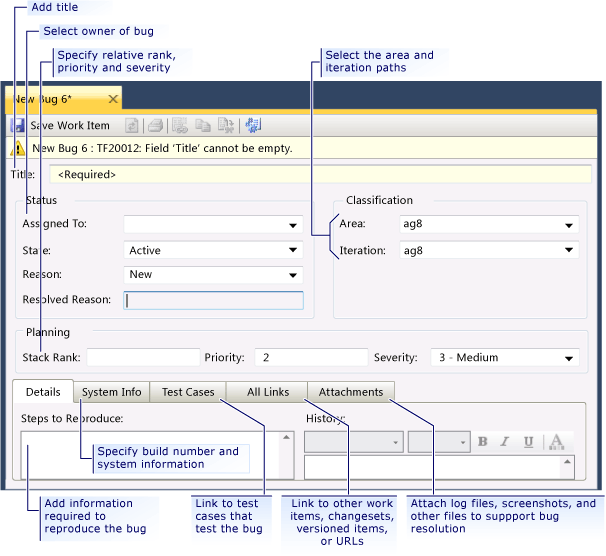
Task: Click the Priority field containing 2
Action: pyautogui.click(x=311, y=357)
